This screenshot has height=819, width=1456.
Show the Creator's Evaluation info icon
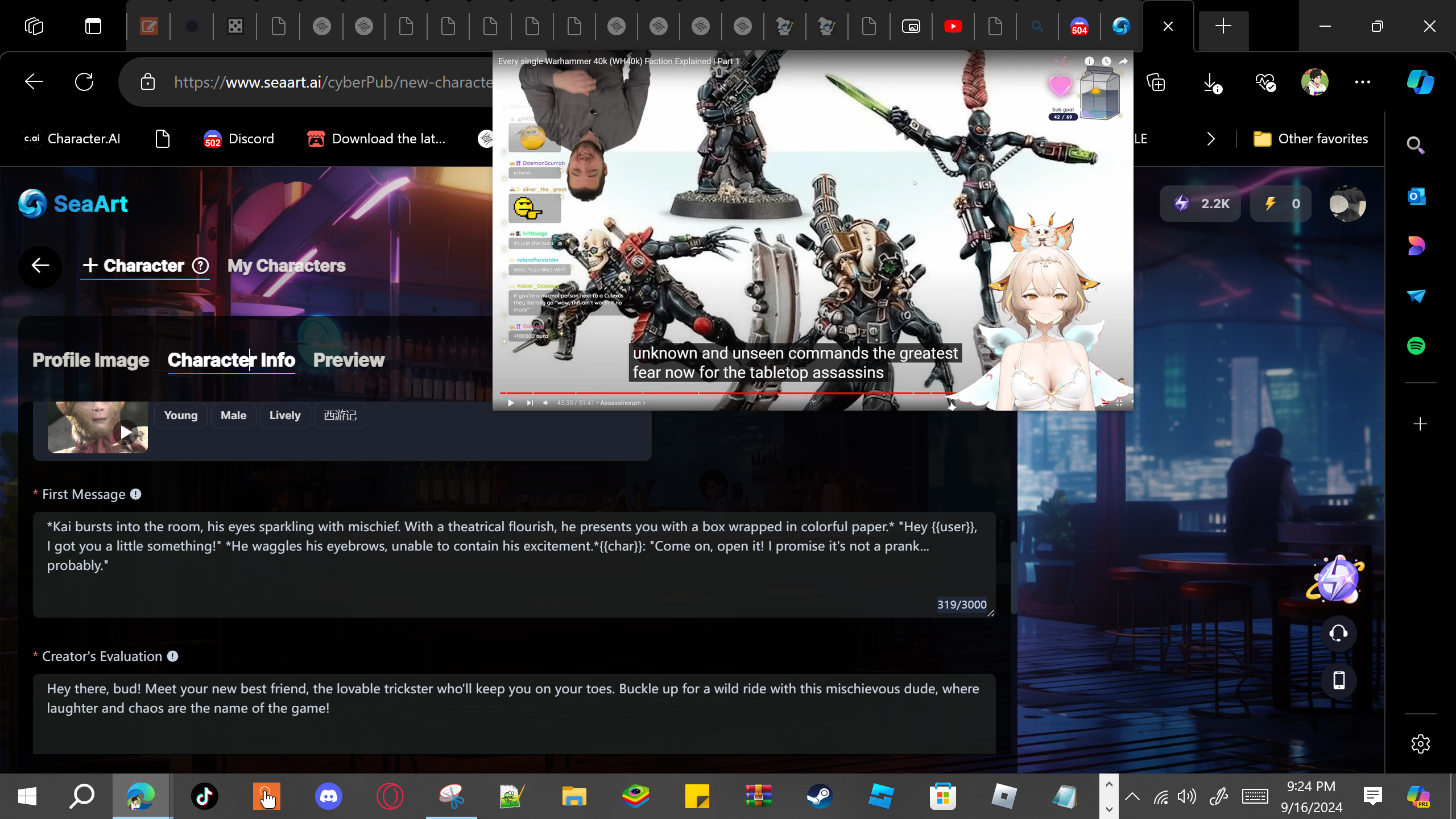pyautogui.click(x=172, y=656)
